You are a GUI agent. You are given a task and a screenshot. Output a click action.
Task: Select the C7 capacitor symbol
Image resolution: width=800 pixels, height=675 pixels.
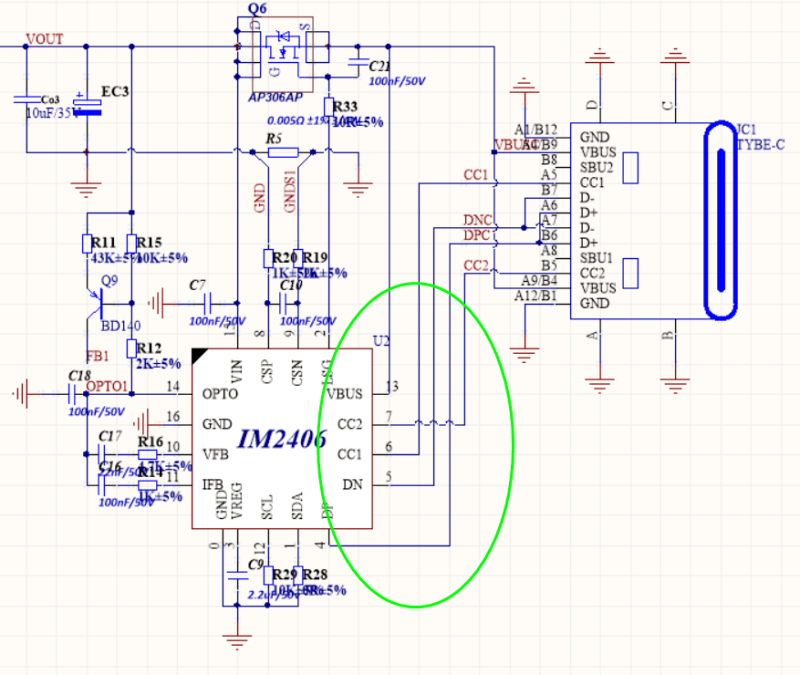coord(209,301)
